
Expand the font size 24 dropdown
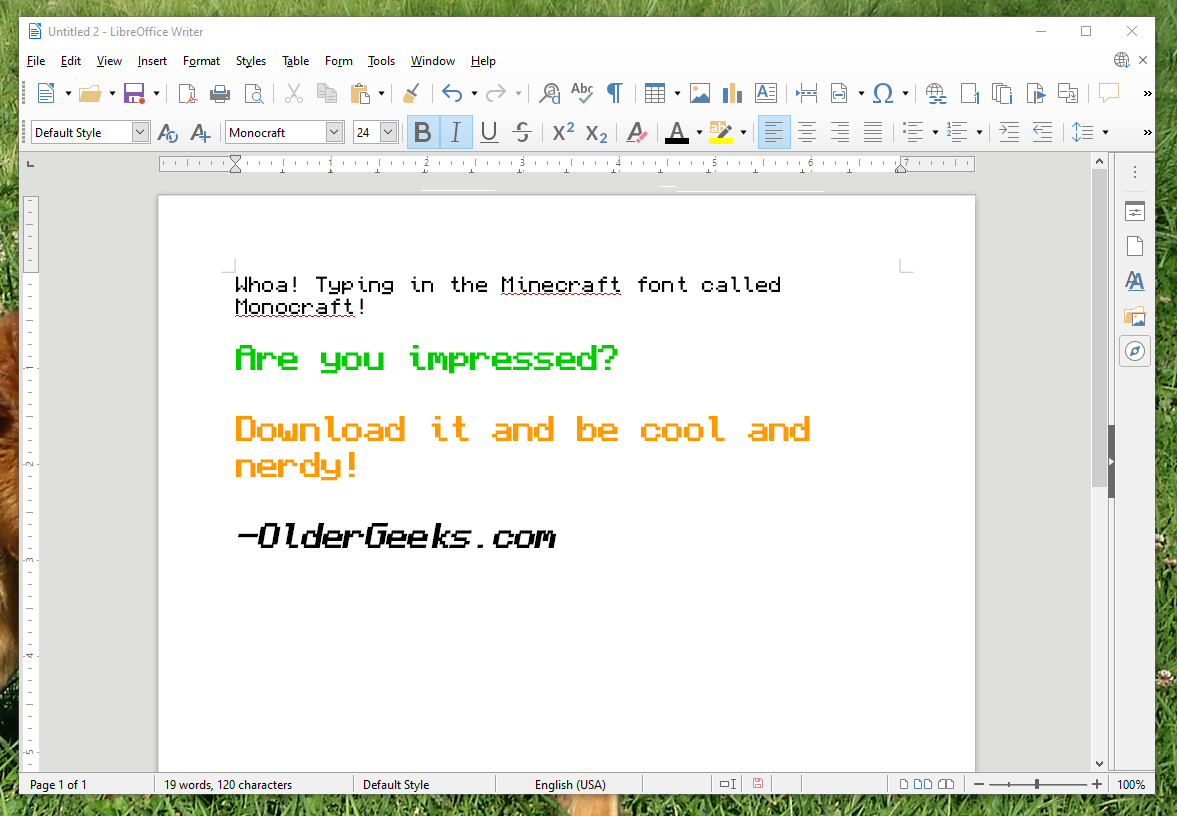point(388,132)
